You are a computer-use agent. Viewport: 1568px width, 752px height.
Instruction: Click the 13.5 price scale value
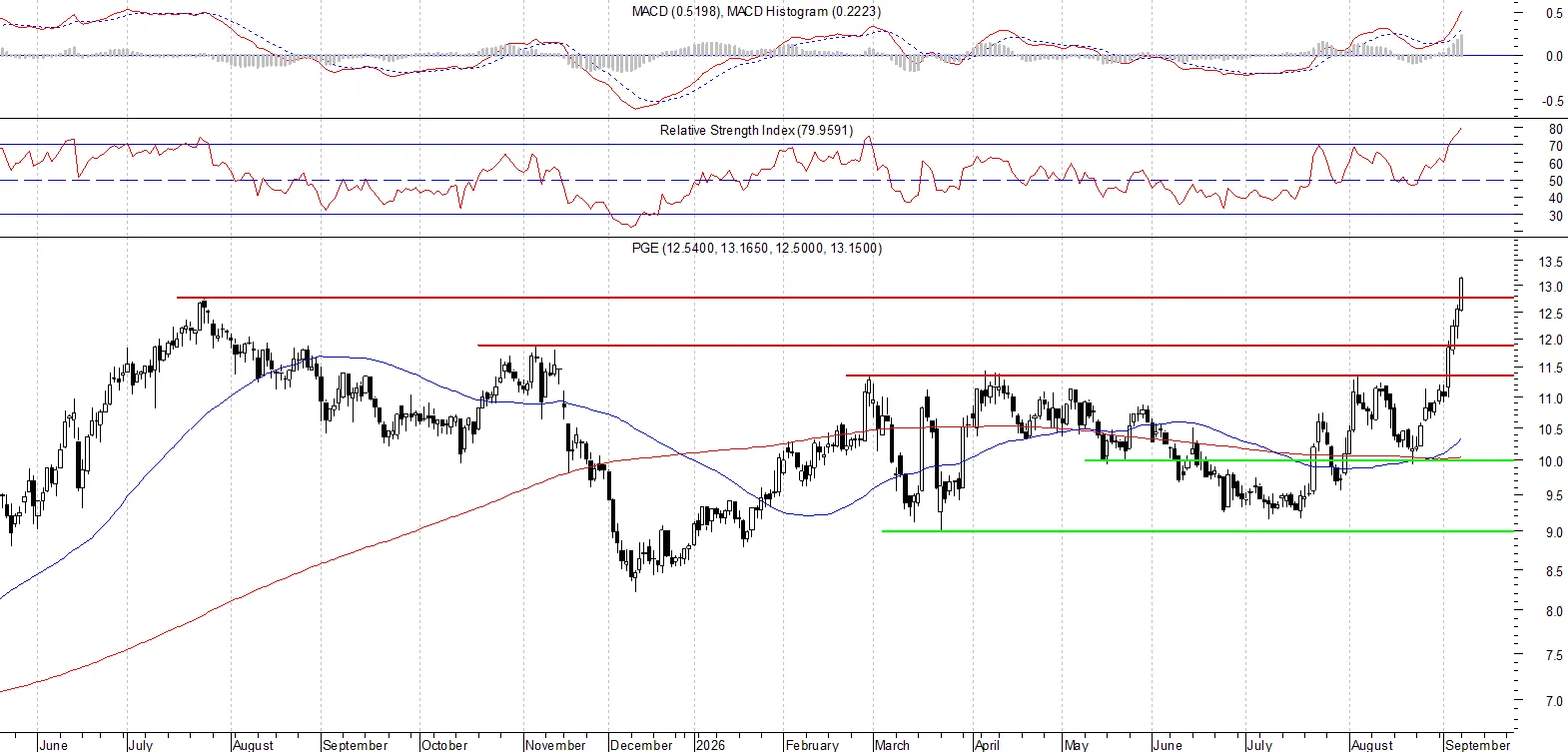(1551, 263)
